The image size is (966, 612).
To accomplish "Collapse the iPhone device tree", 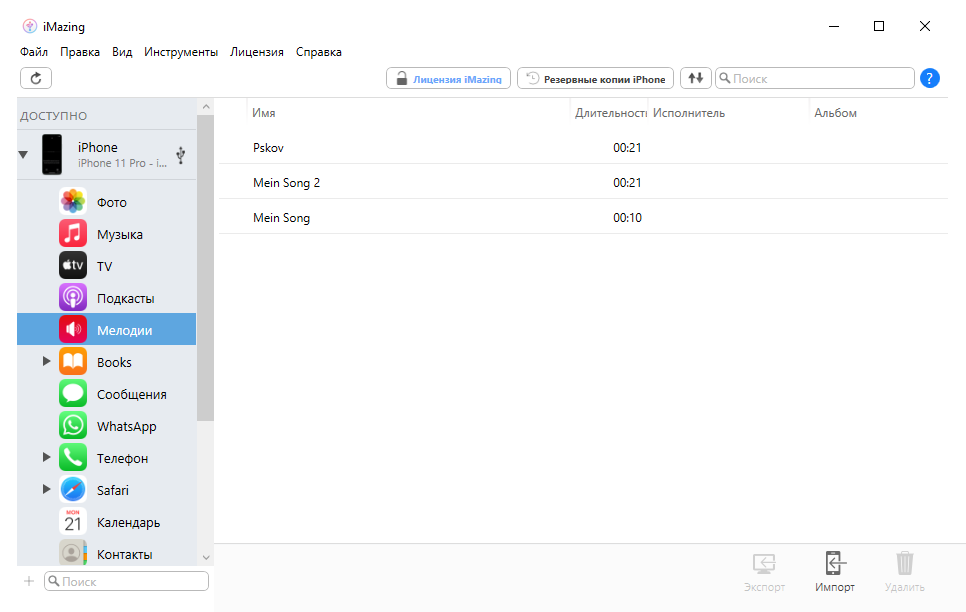I will coord(23,155).
